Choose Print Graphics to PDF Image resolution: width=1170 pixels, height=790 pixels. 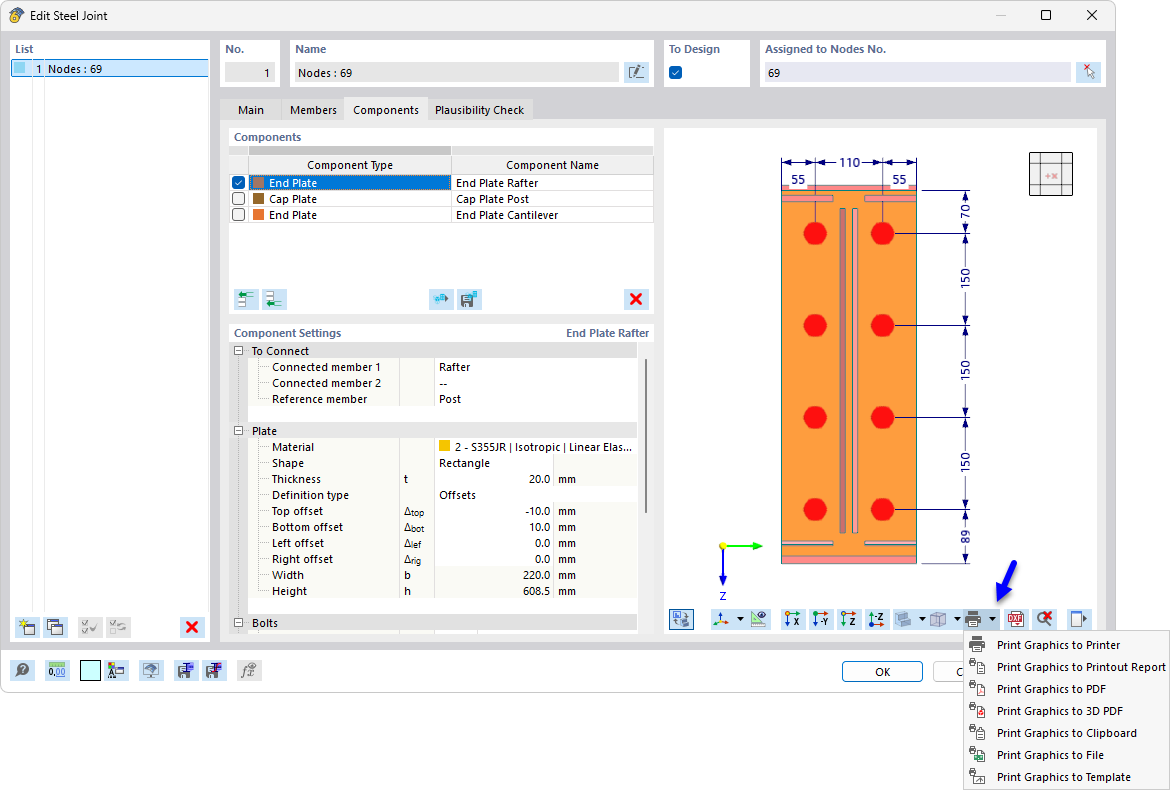1066,689
